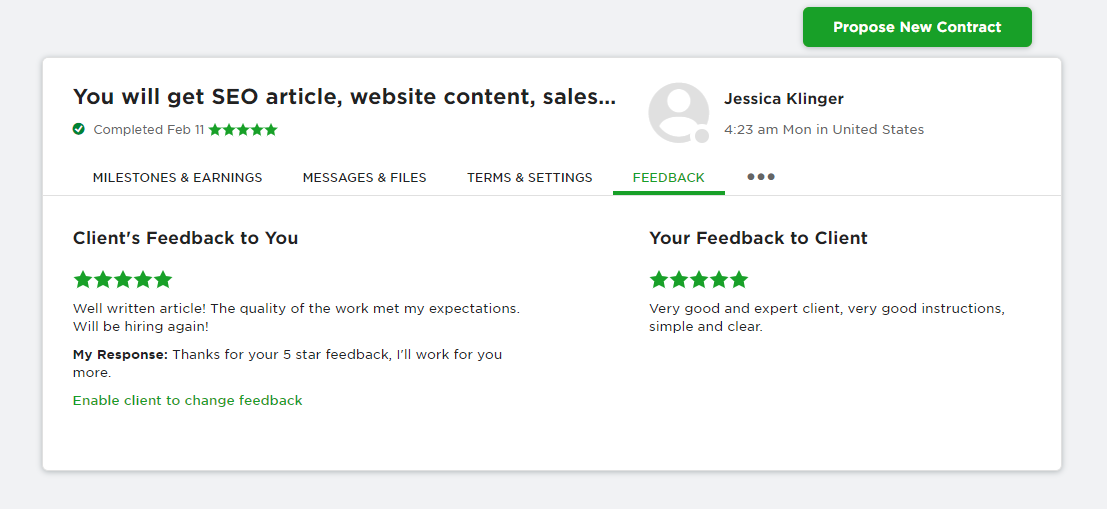Click the green completed checkmark icon
The image size is (1107, 509).
pos(79,129)
